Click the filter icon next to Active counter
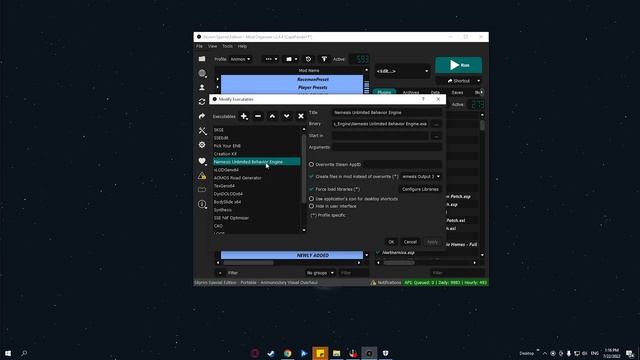 pyautogui.click(x=324, y=59)
